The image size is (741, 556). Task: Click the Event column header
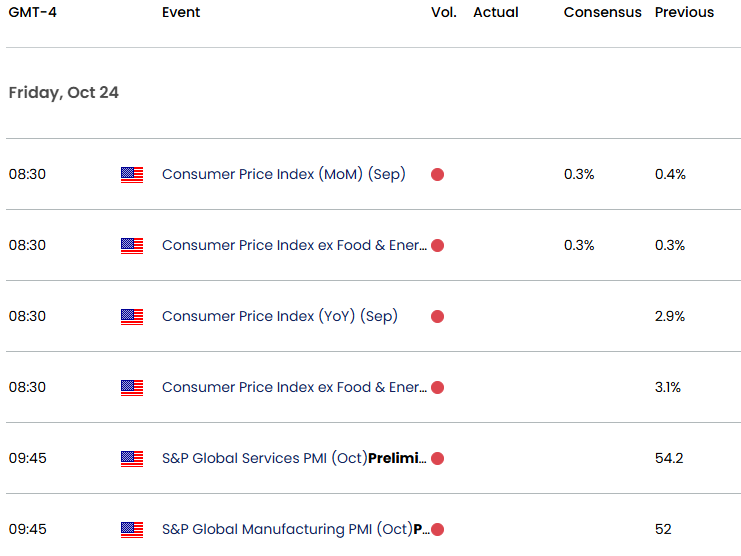point(181,12)
